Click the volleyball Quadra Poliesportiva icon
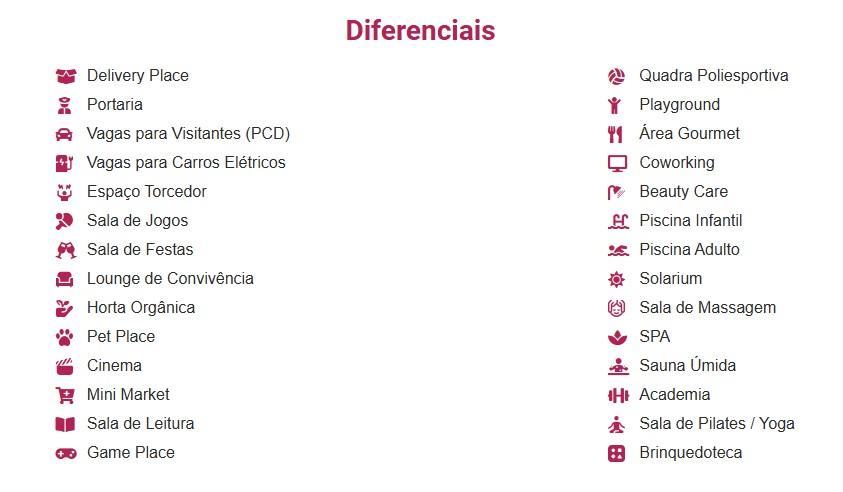 (617, 76)
